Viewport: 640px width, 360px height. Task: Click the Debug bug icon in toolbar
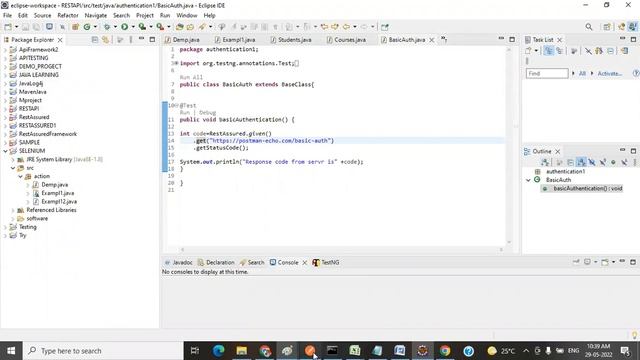(107, 27)
